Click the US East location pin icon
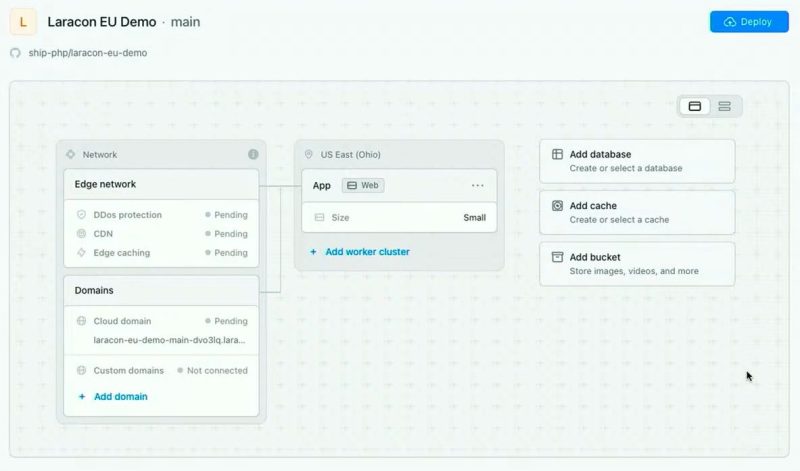This screenshot has width=800, height=471. (309, 155)
